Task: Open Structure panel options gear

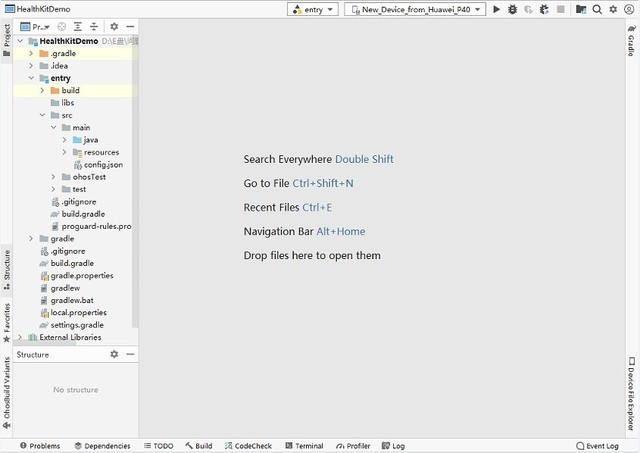Action: pos(114,354)
